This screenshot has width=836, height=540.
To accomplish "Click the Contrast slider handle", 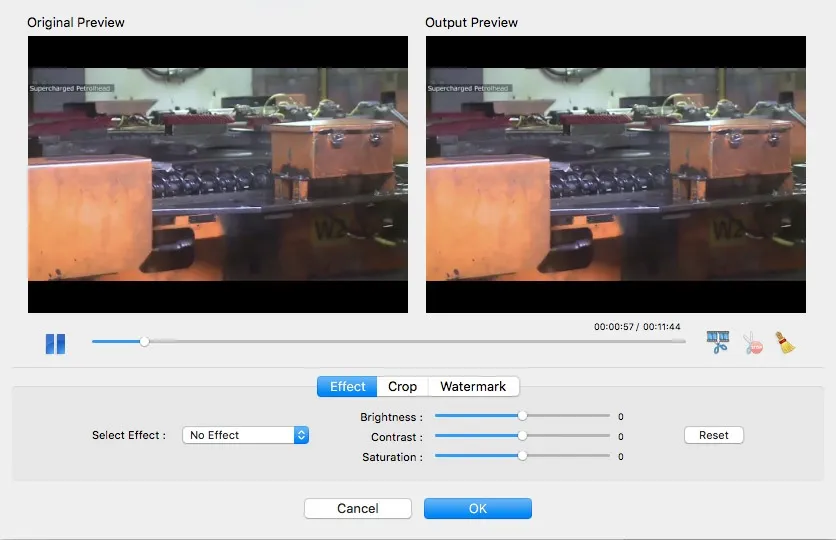I will [x=522, y=436].
